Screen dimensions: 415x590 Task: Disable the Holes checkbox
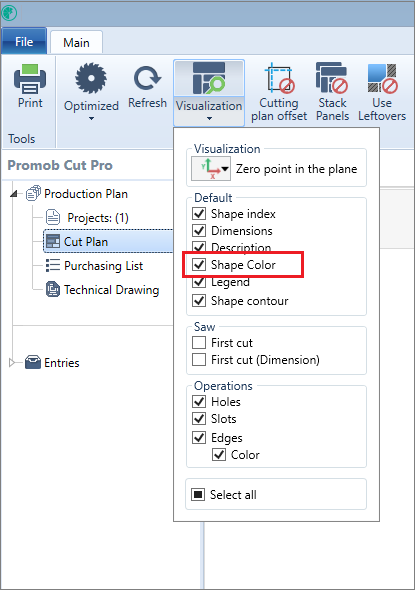point(199,401)
